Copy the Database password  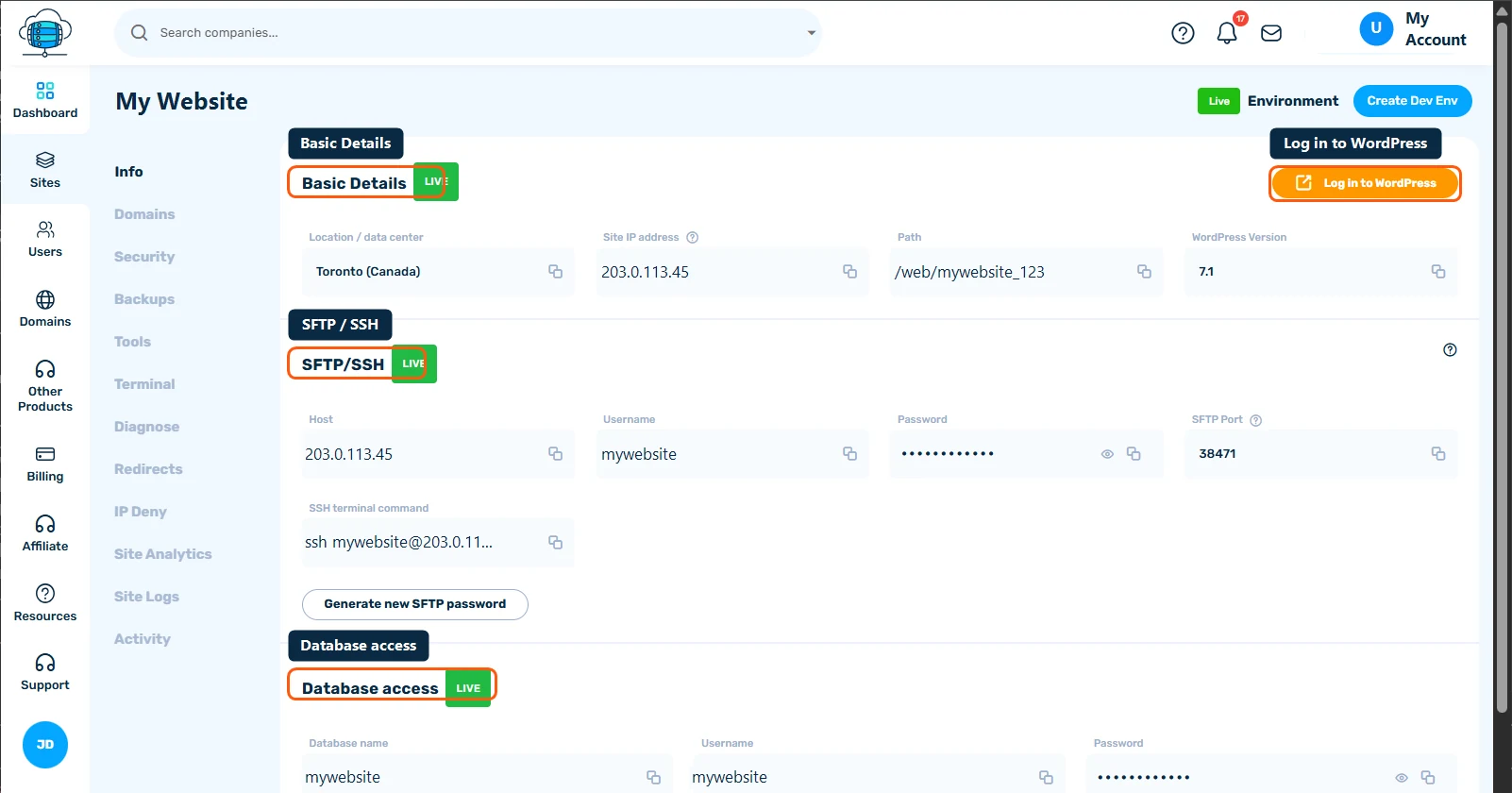(x=1428, y=777)
